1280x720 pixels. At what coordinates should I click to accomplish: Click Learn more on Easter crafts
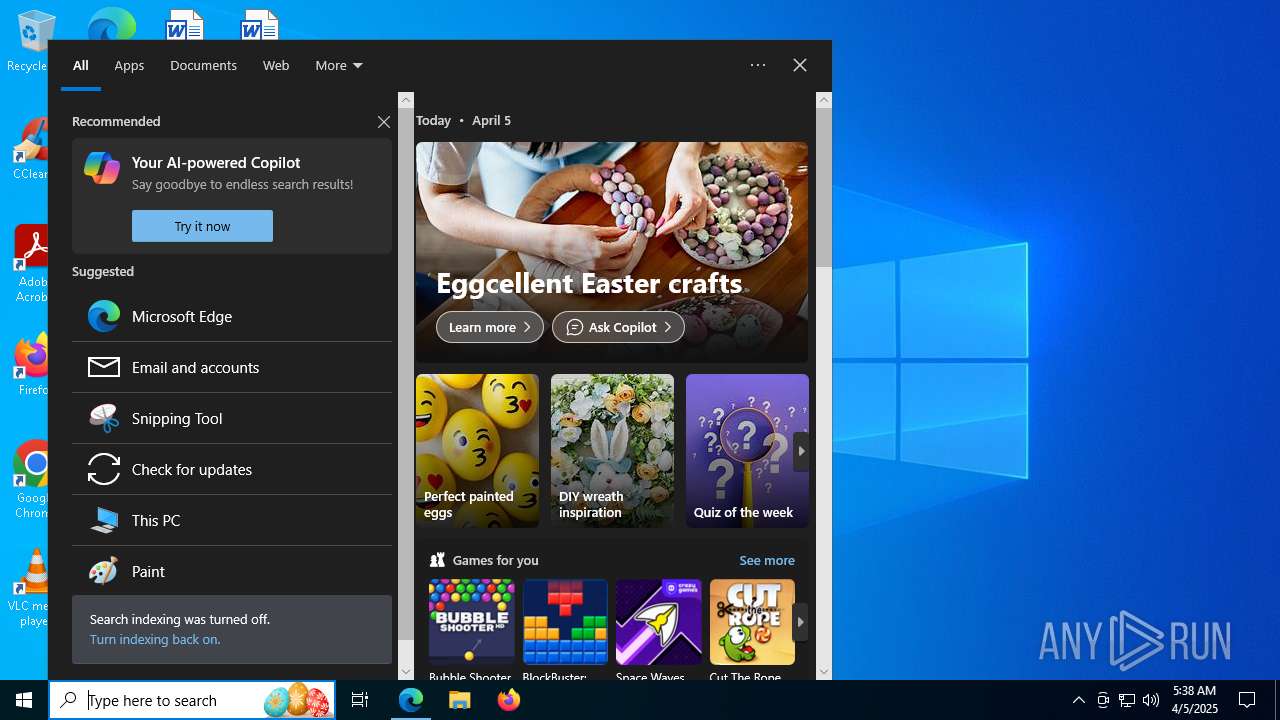[x=490, y=327]
